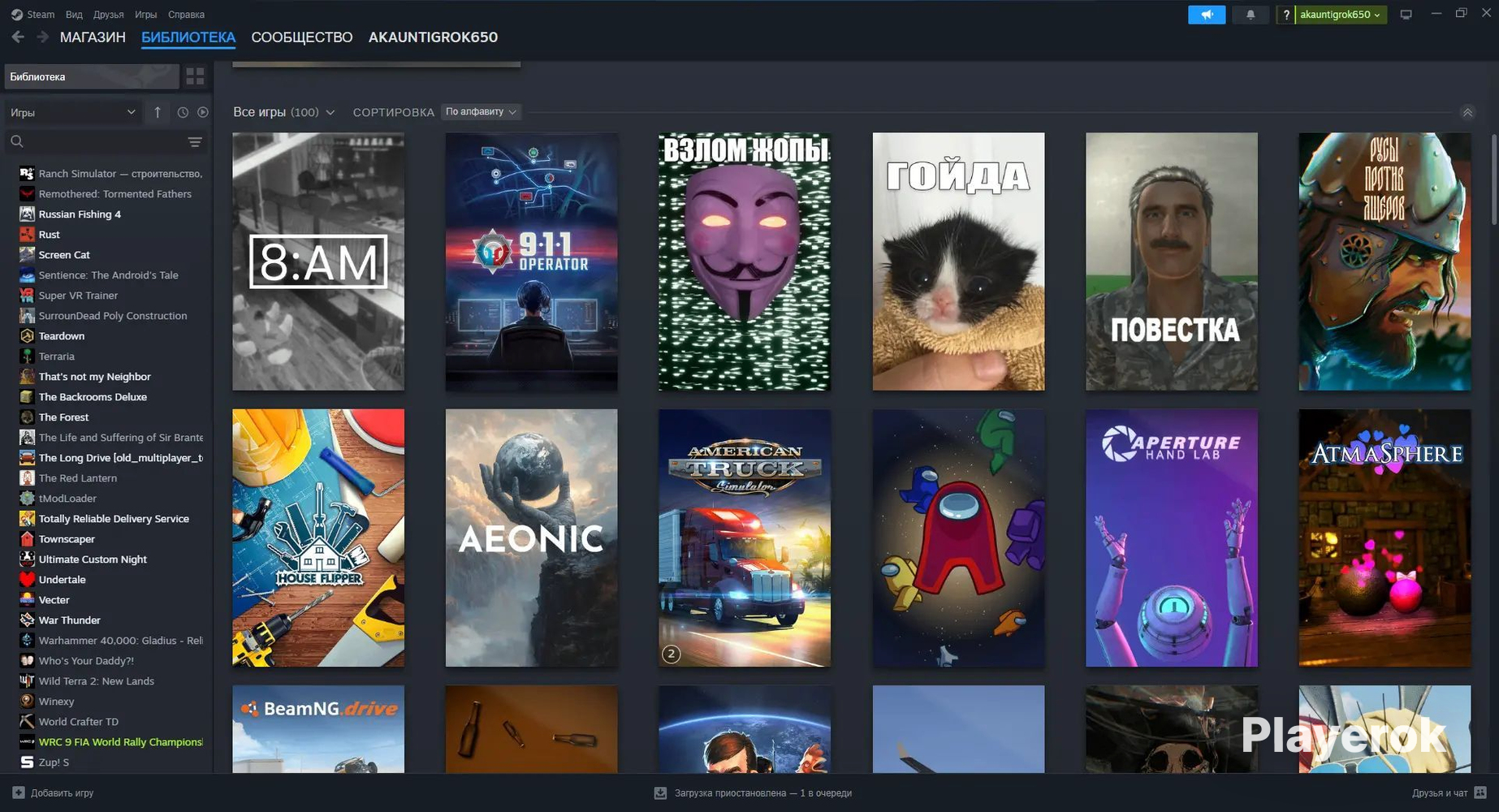The width and height of the screenshot is (1499, 812).
Task: Open the Игры menu
Action: [x=145, y=15]
